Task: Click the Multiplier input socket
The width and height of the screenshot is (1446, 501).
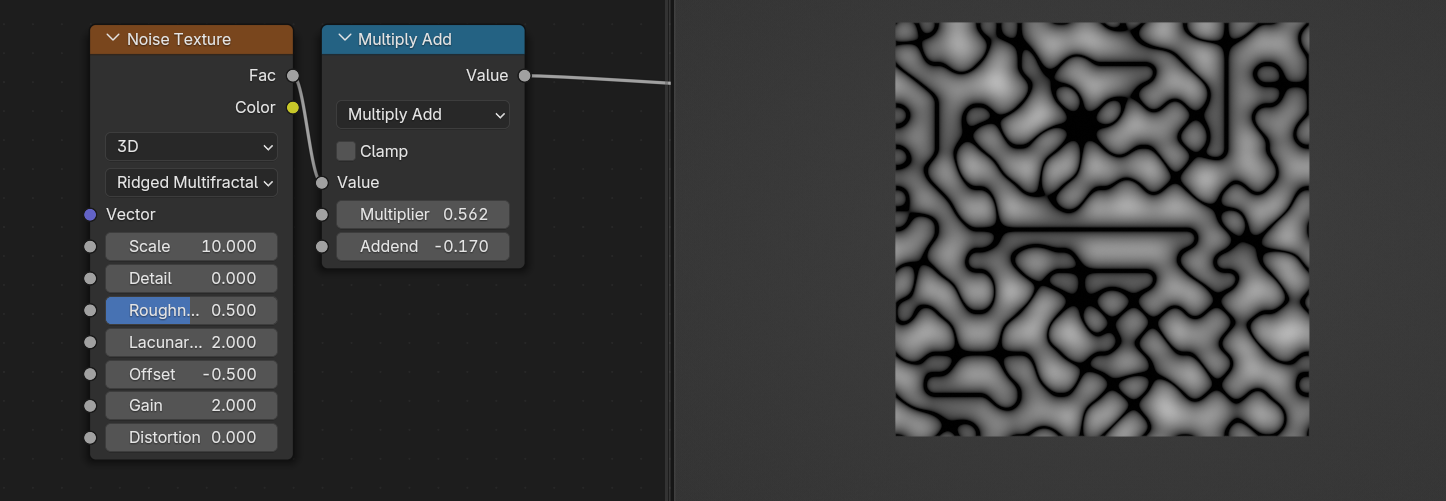Action: 322,214
